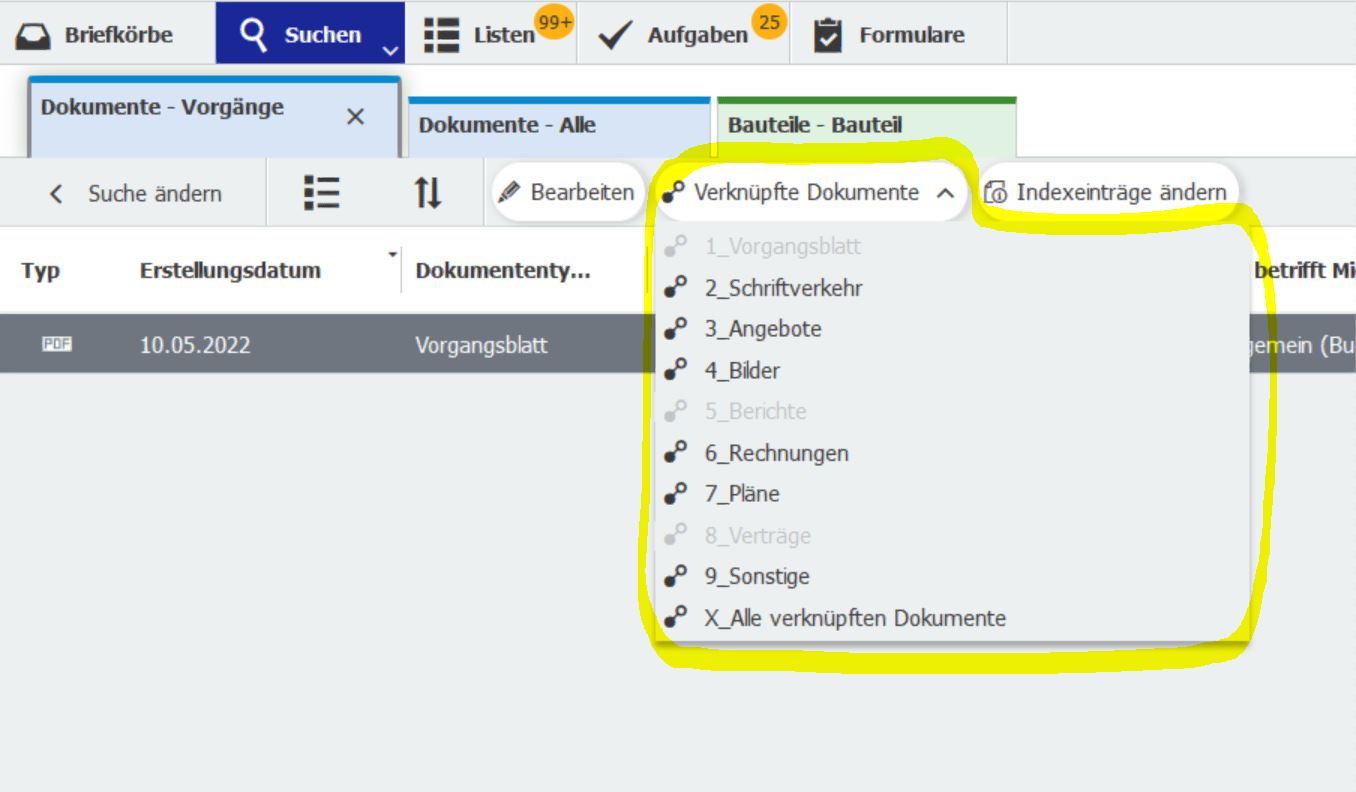
Task: Click the PDF file type icon
Action: 57,345
